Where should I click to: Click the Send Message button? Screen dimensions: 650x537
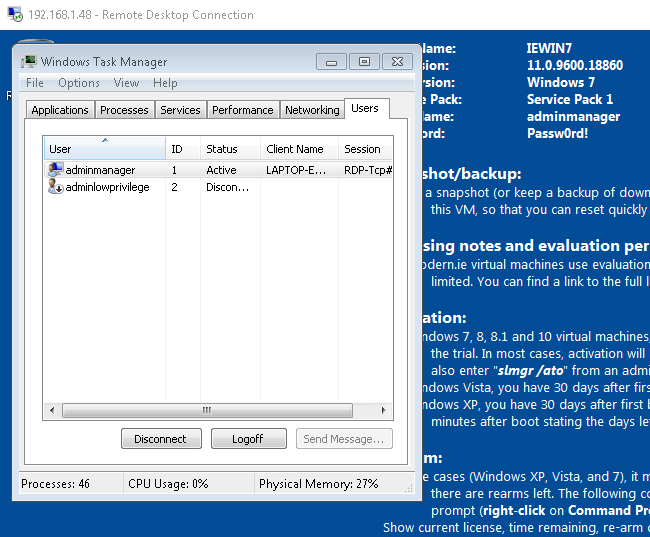pyautogui.click(x=344, y=438)
